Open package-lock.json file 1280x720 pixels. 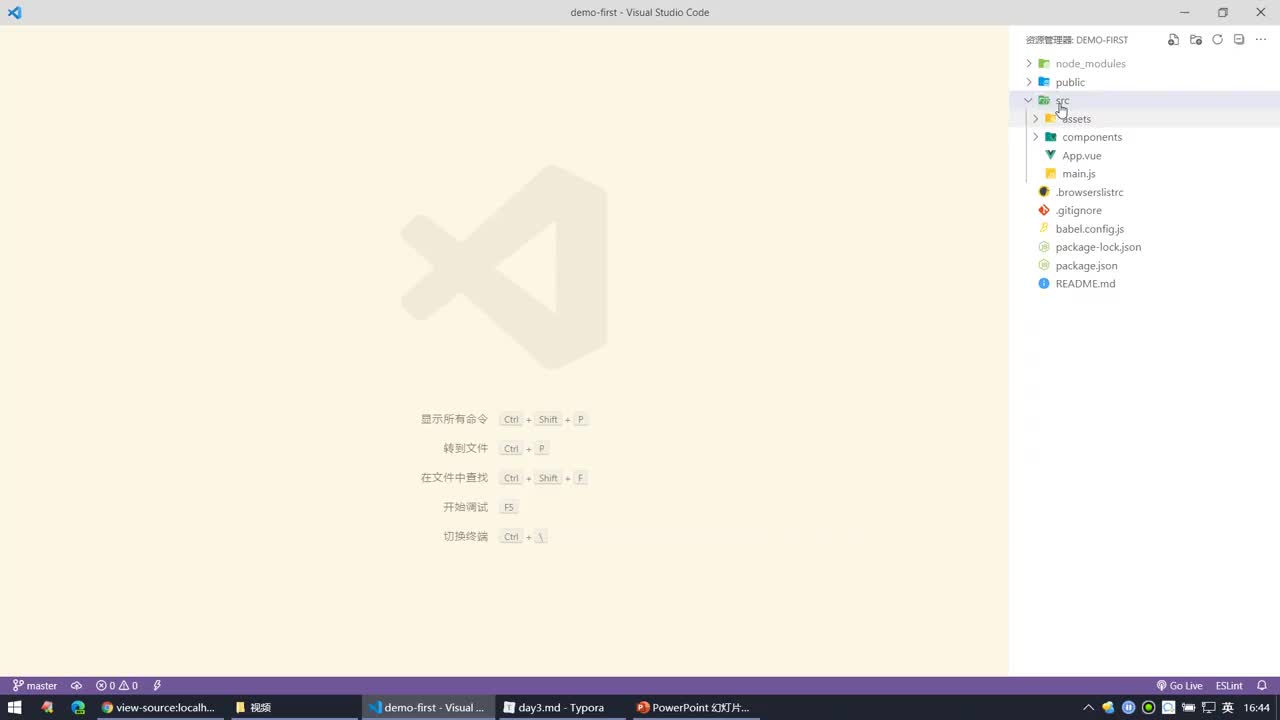[1098, 247]
